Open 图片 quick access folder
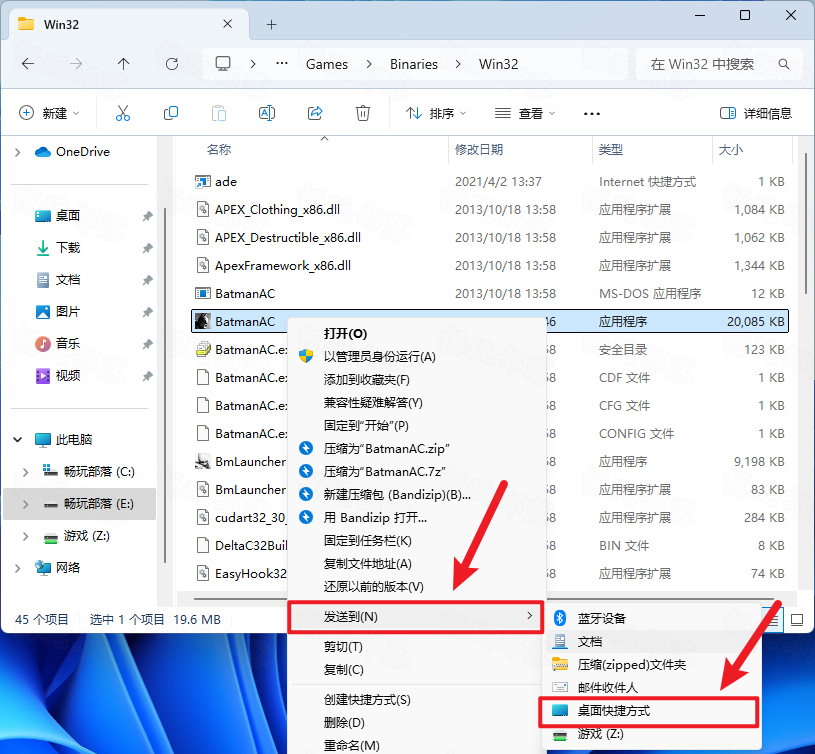The height and width of the screenshot is (754, 815). click(x=68, y=312)
